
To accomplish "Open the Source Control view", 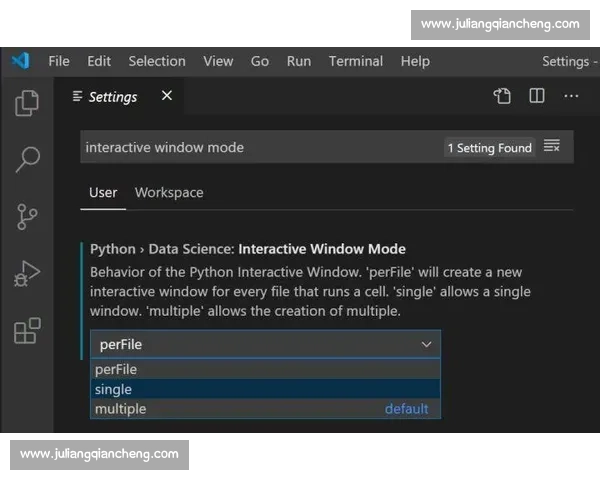I will point(27,217).
